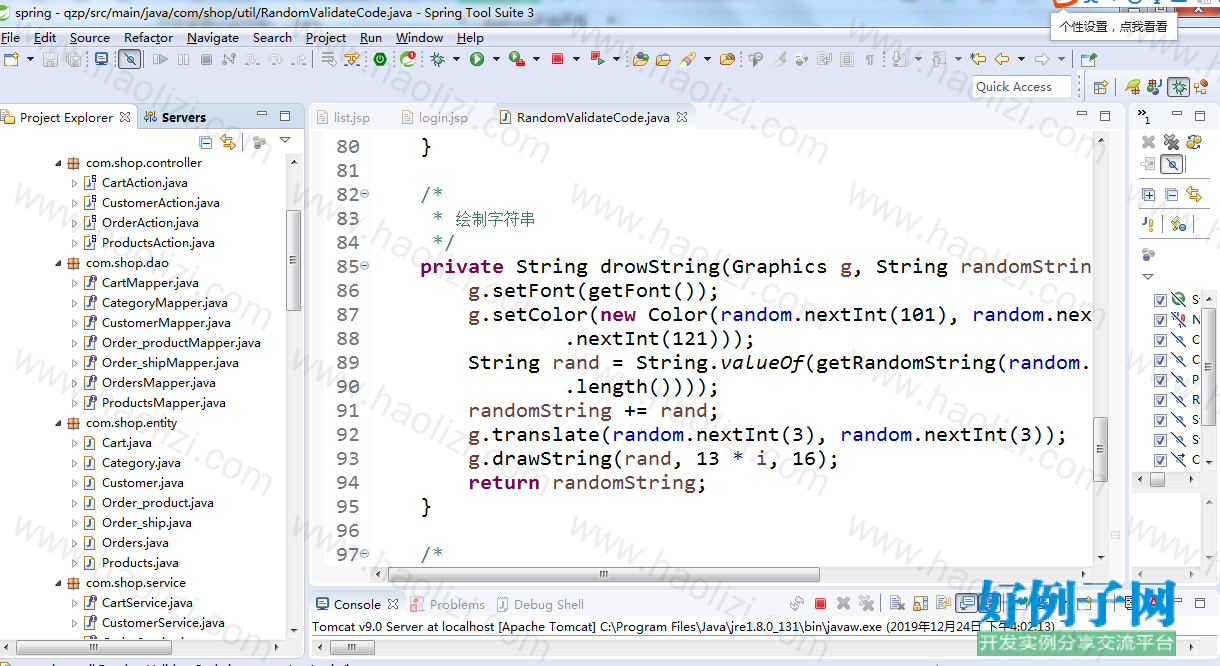1220x666 pixels.
Task: Open the Debug Shell tab
Action: (x=539, y=604)
